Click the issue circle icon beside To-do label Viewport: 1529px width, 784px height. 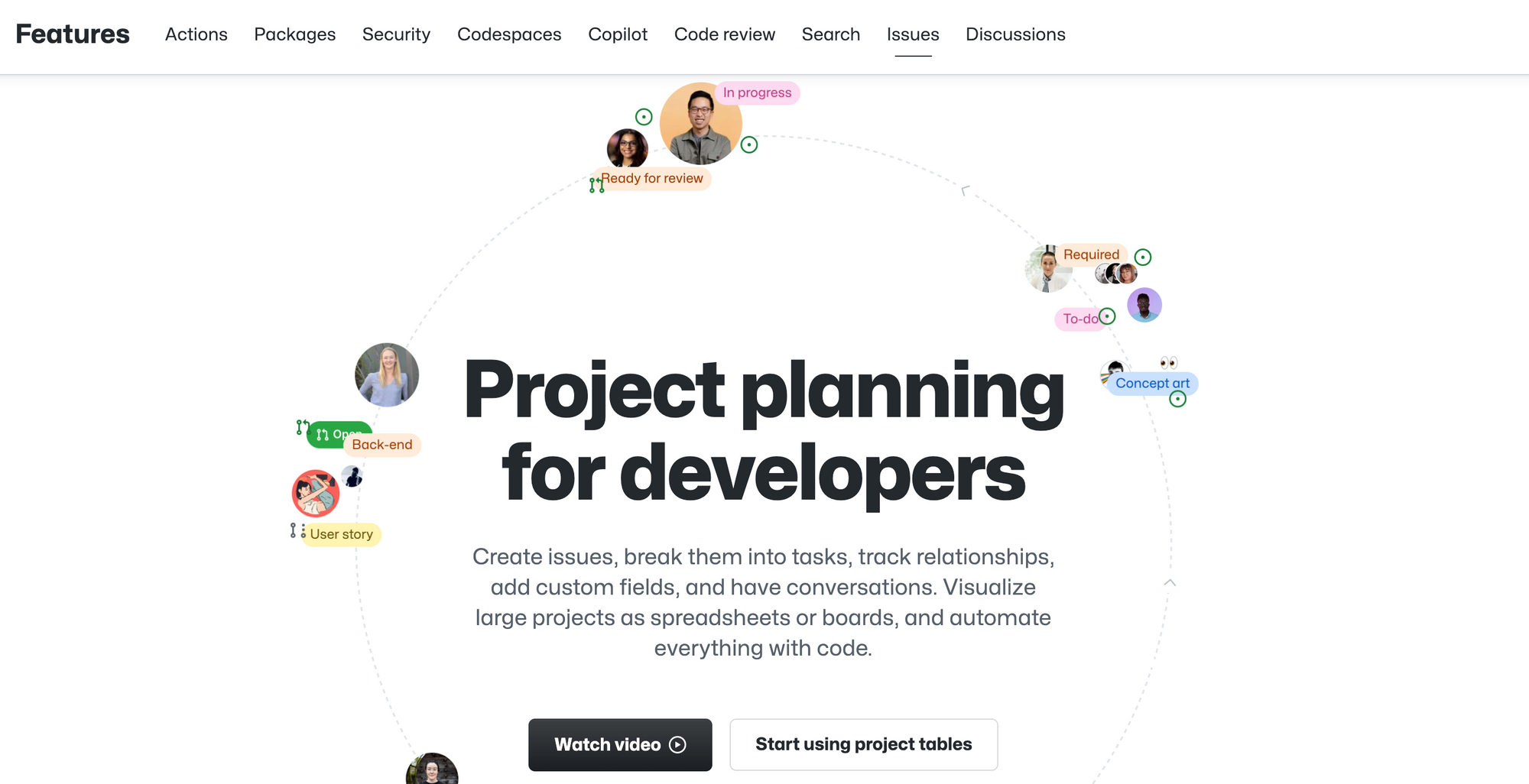tap(1107, 316)
